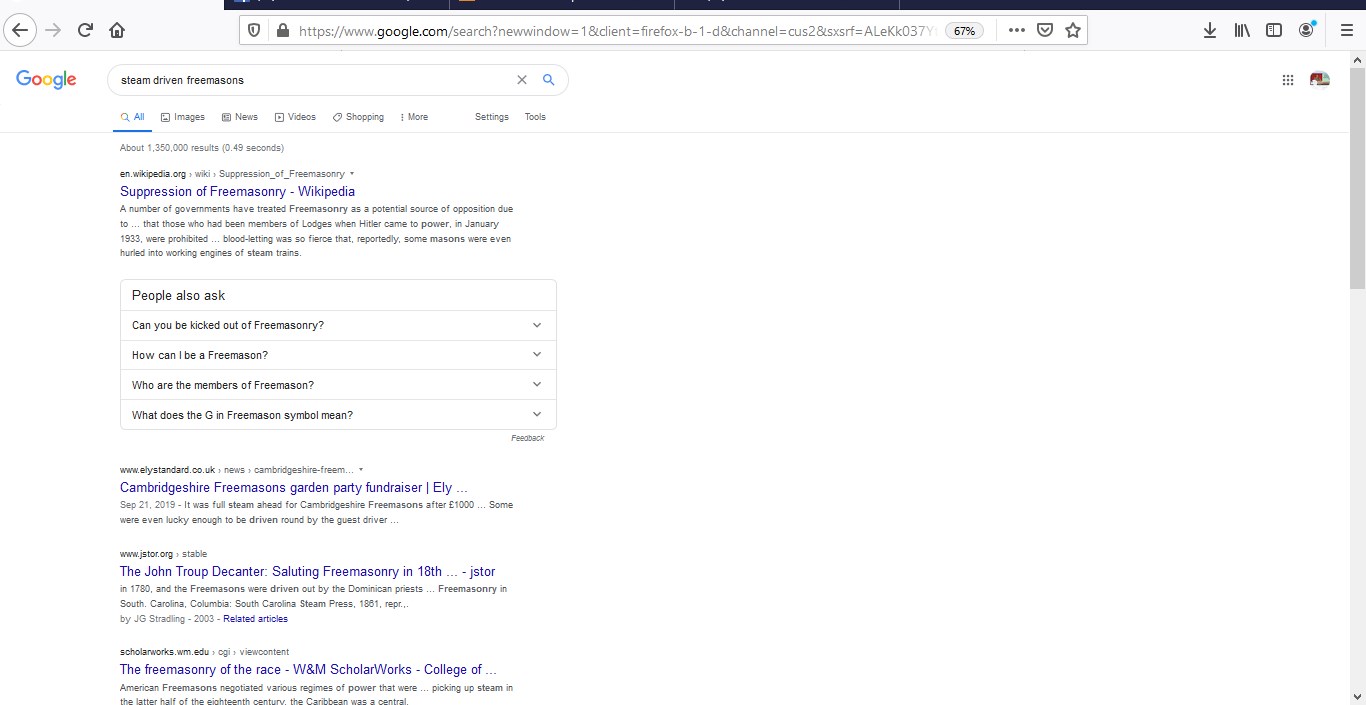The image size is (1366, 705).
Task: Click the www.jstor.org › stable breadcrumb
Action: (x=164, y=554)
